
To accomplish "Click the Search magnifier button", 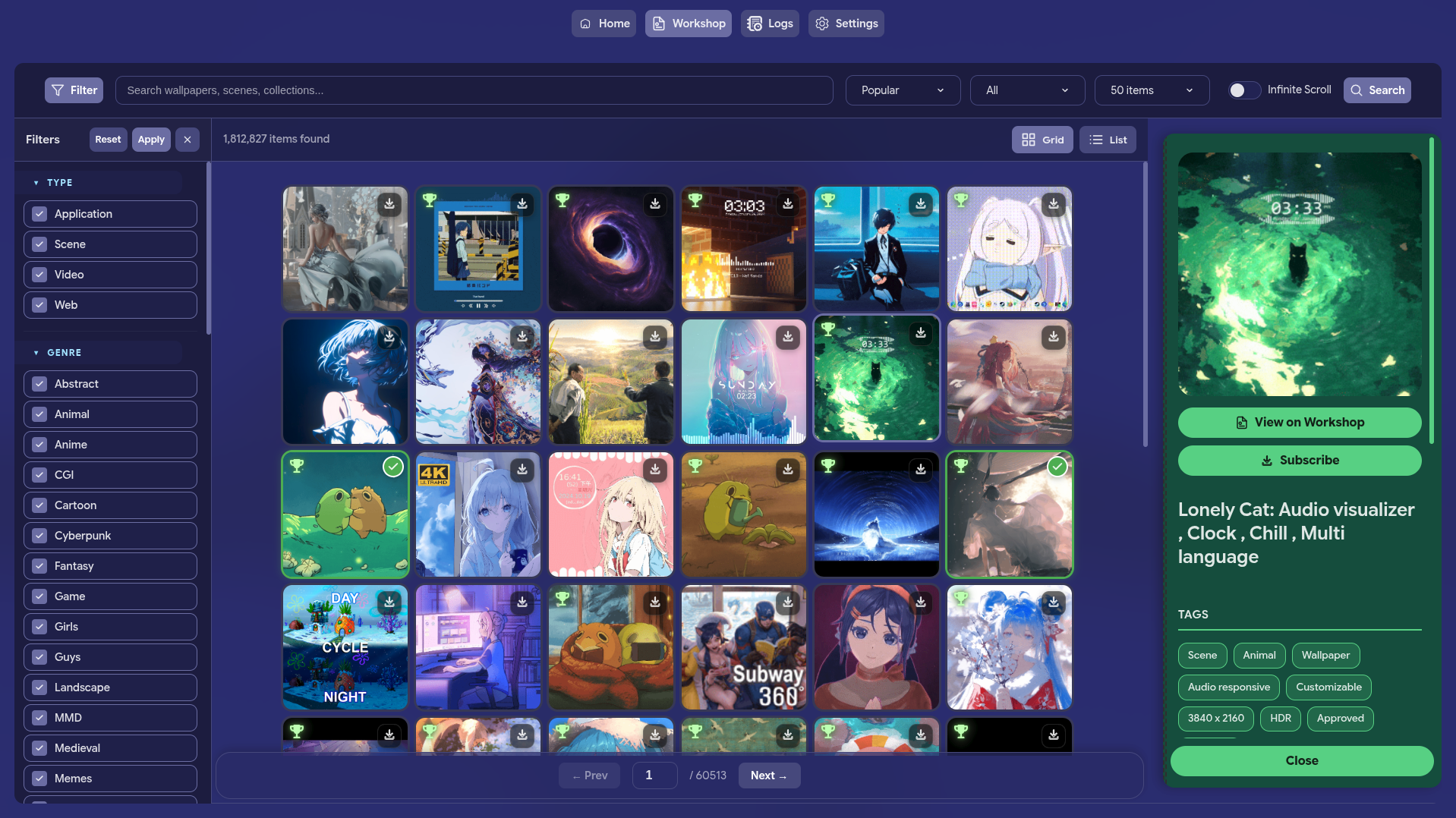I will point(1377,90).
